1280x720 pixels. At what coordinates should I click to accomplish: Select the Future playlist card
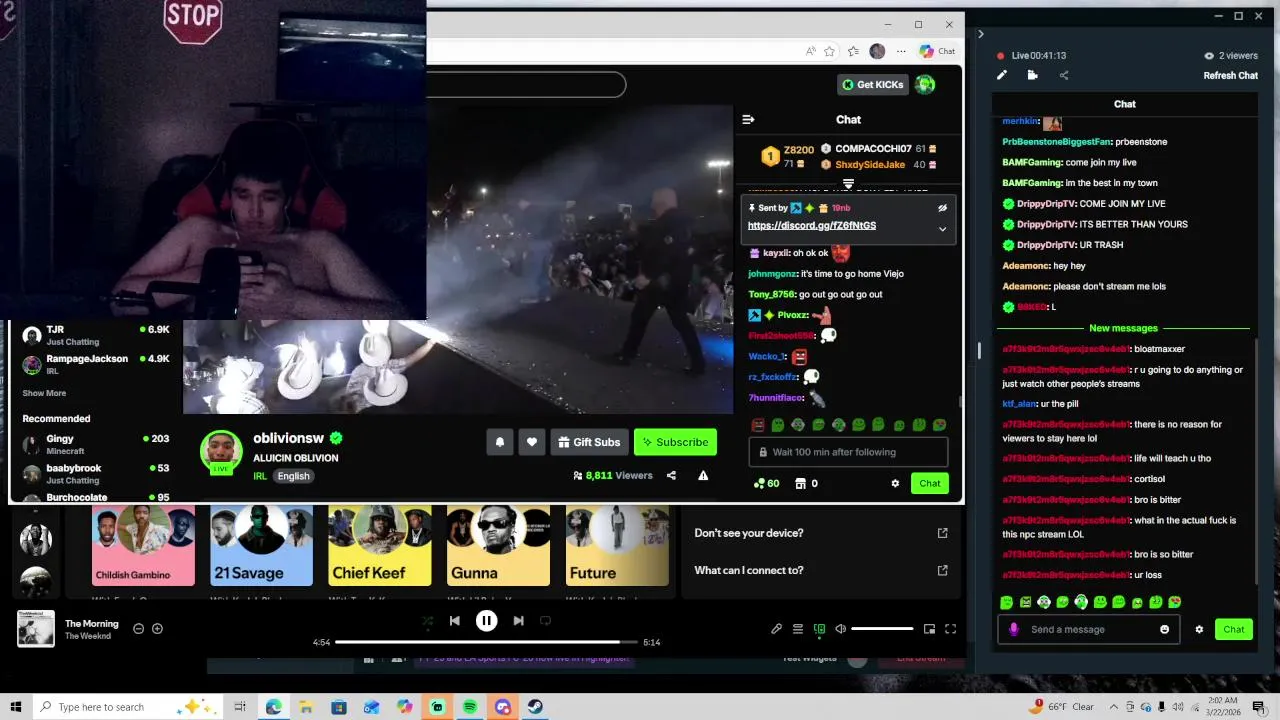617,546
